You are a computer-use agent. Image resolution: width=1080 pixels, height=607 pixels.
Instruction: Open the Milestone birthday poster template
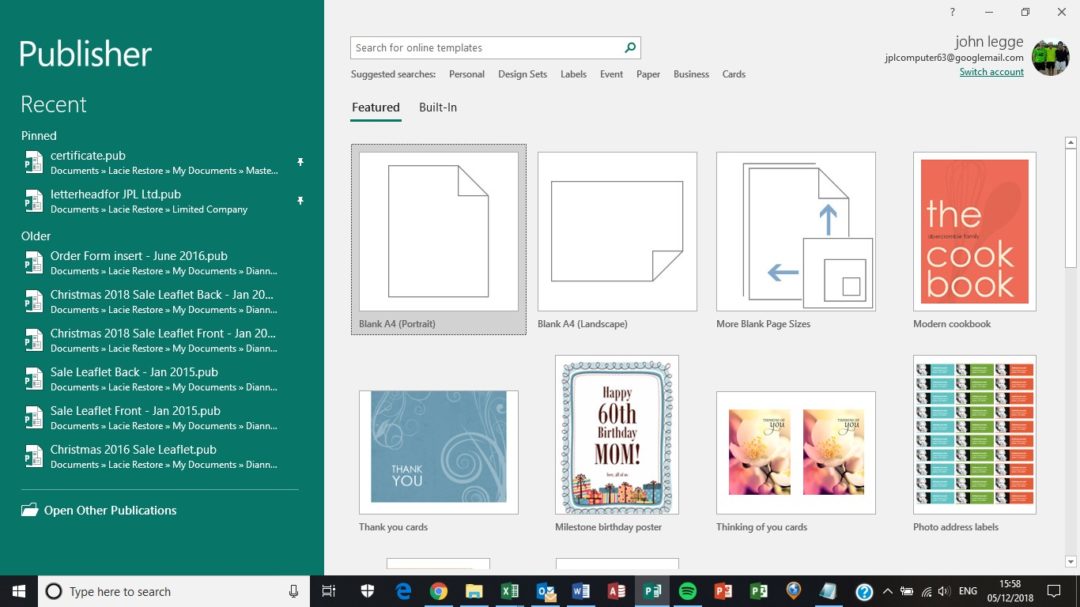click(x=616, y=434)
